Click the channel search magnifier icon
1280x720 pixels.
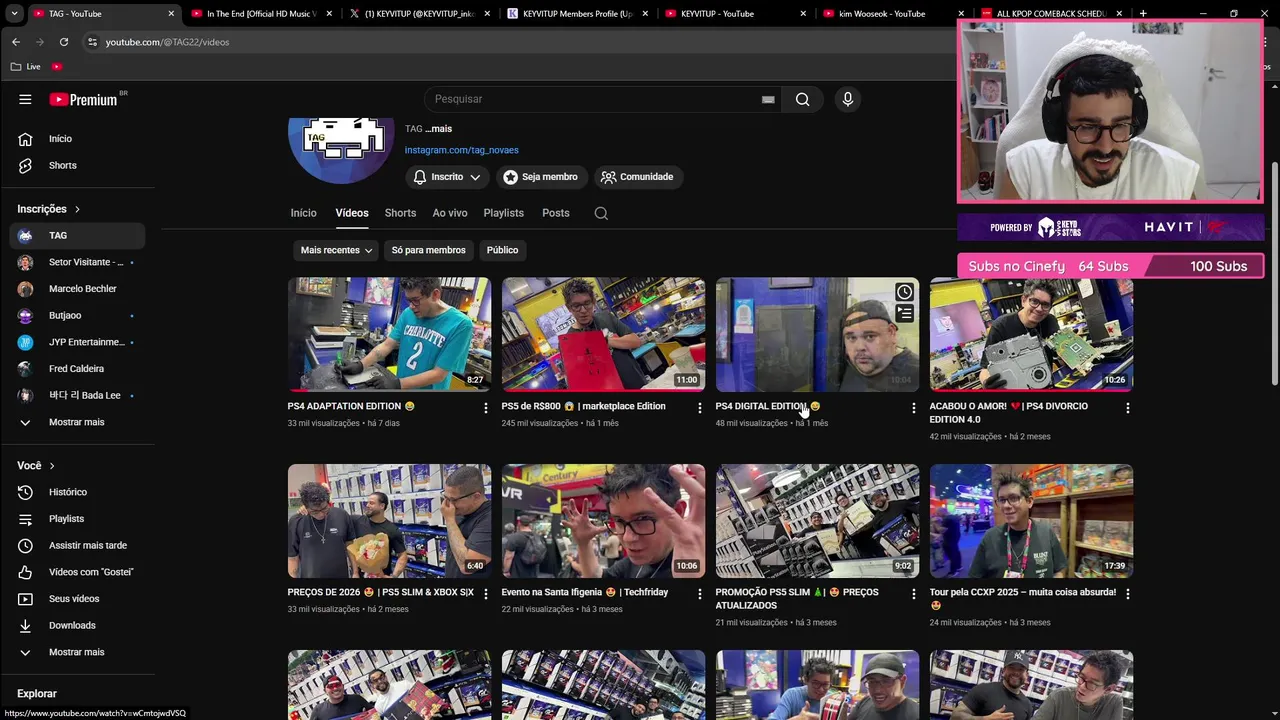[601, 213]
